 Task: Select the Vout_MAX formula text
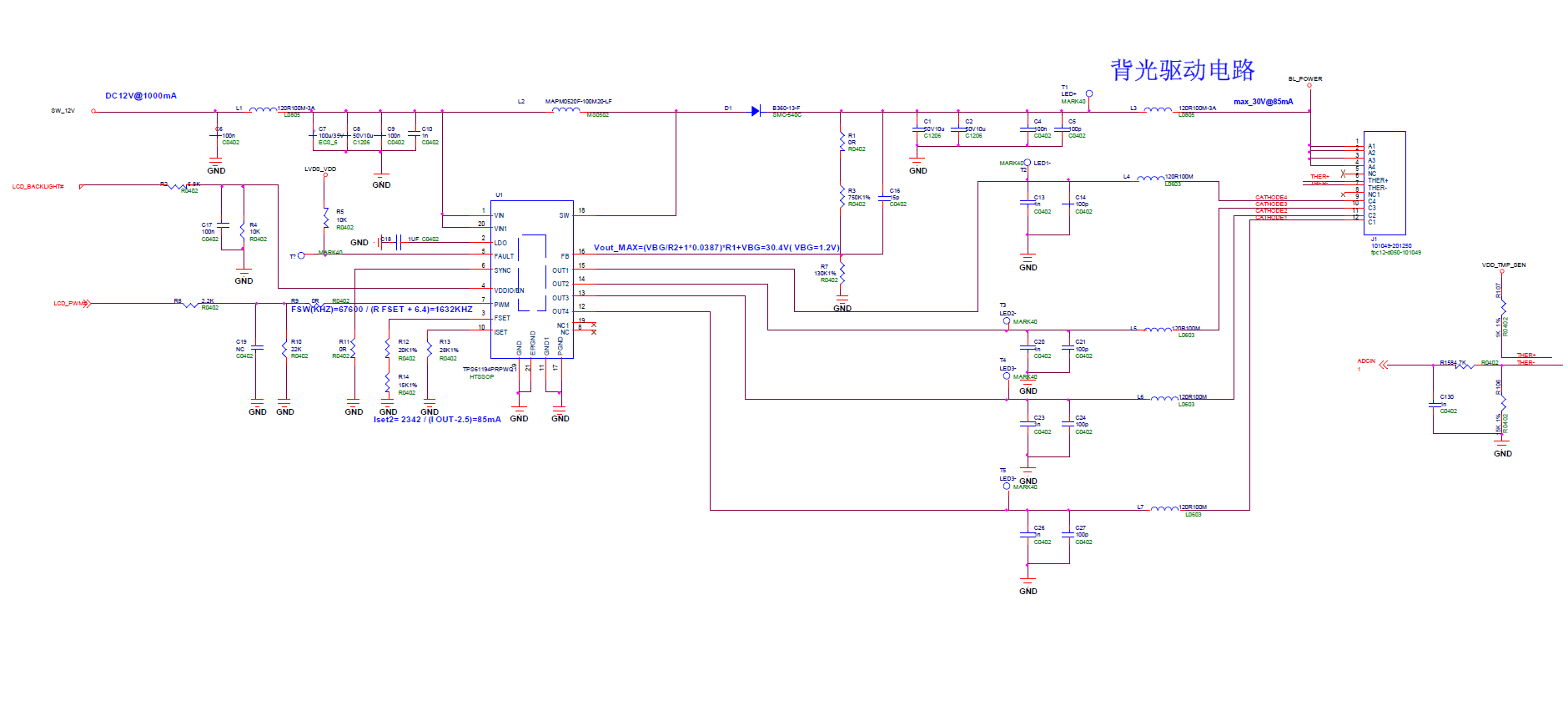click(716, 248)
